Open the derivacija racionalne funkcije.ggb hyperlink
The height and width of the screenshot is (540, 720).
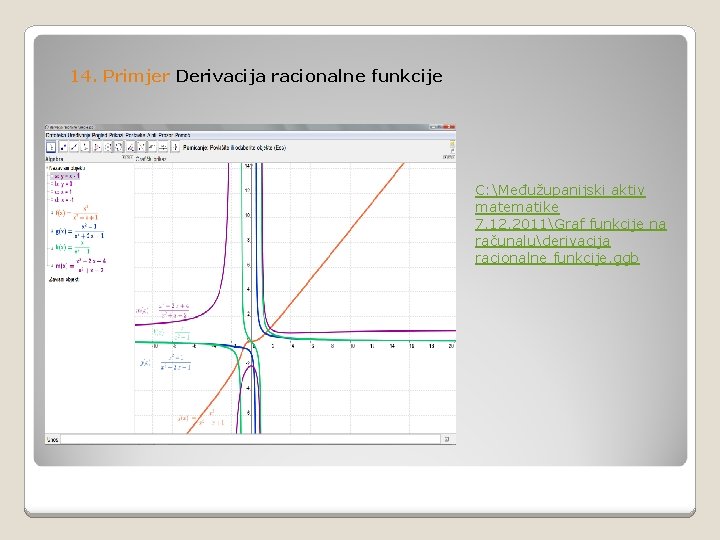point(570,224)
